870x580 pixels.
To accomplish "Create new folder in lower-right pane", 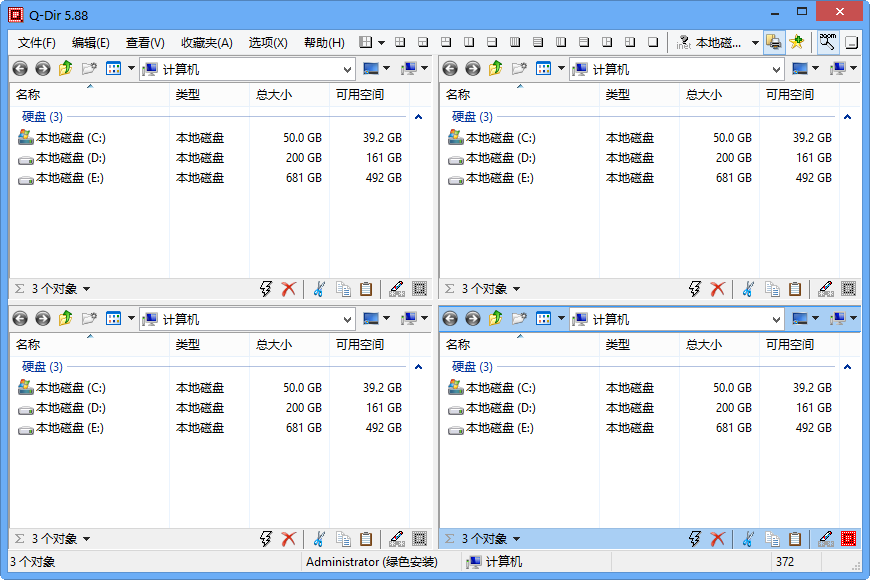I will [519, 319].
